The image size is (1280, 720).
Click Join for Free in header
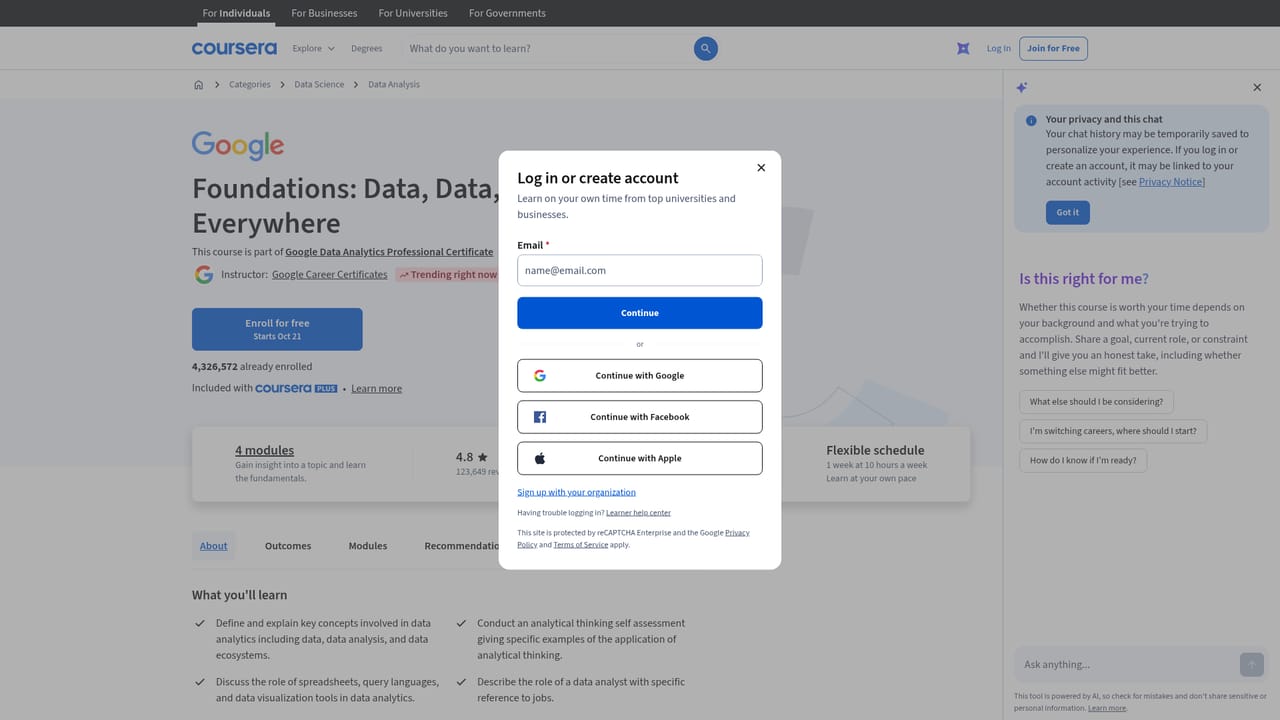[1054, 48]
